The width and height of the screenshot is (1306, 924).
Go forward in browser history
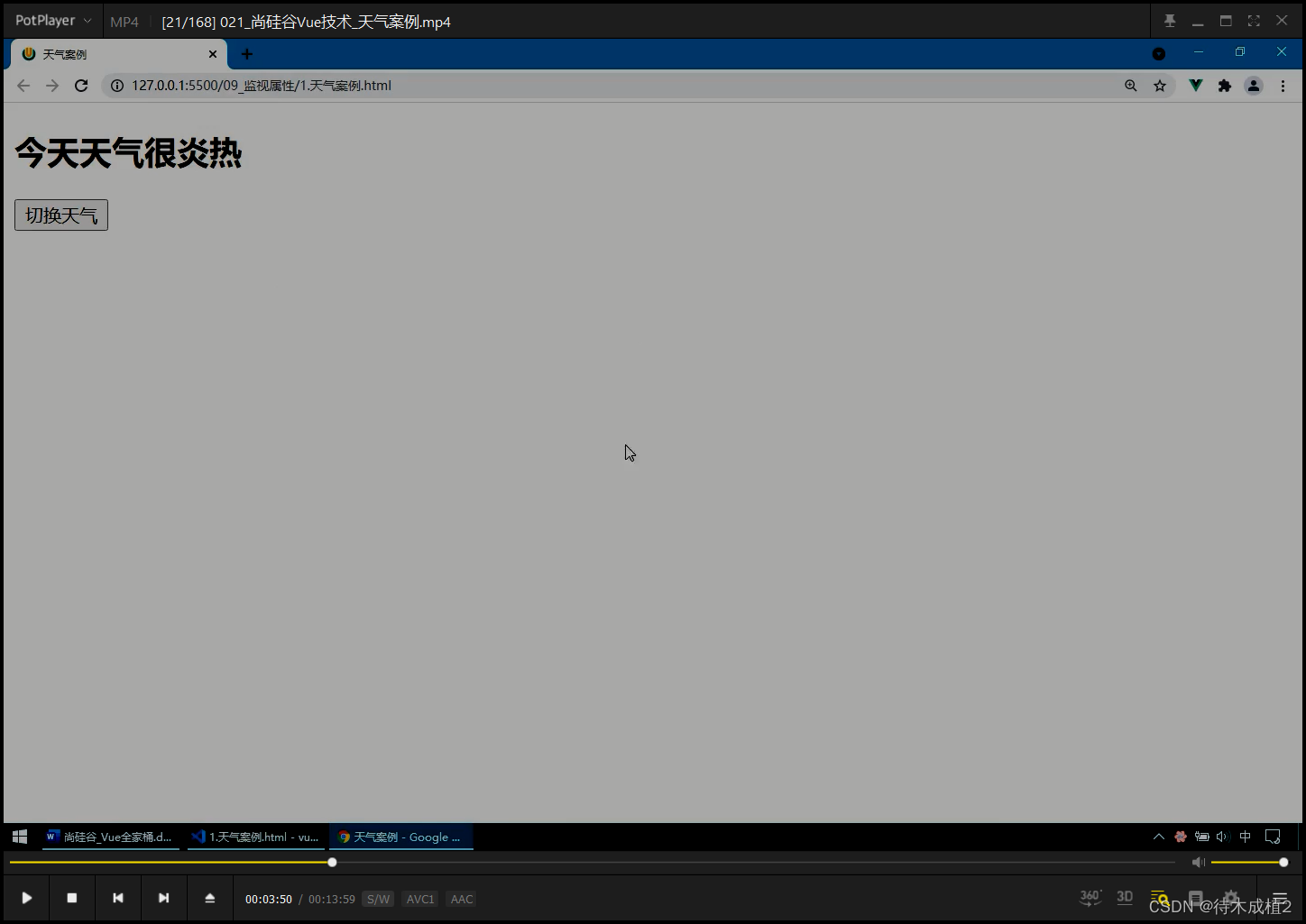point(52,86)
